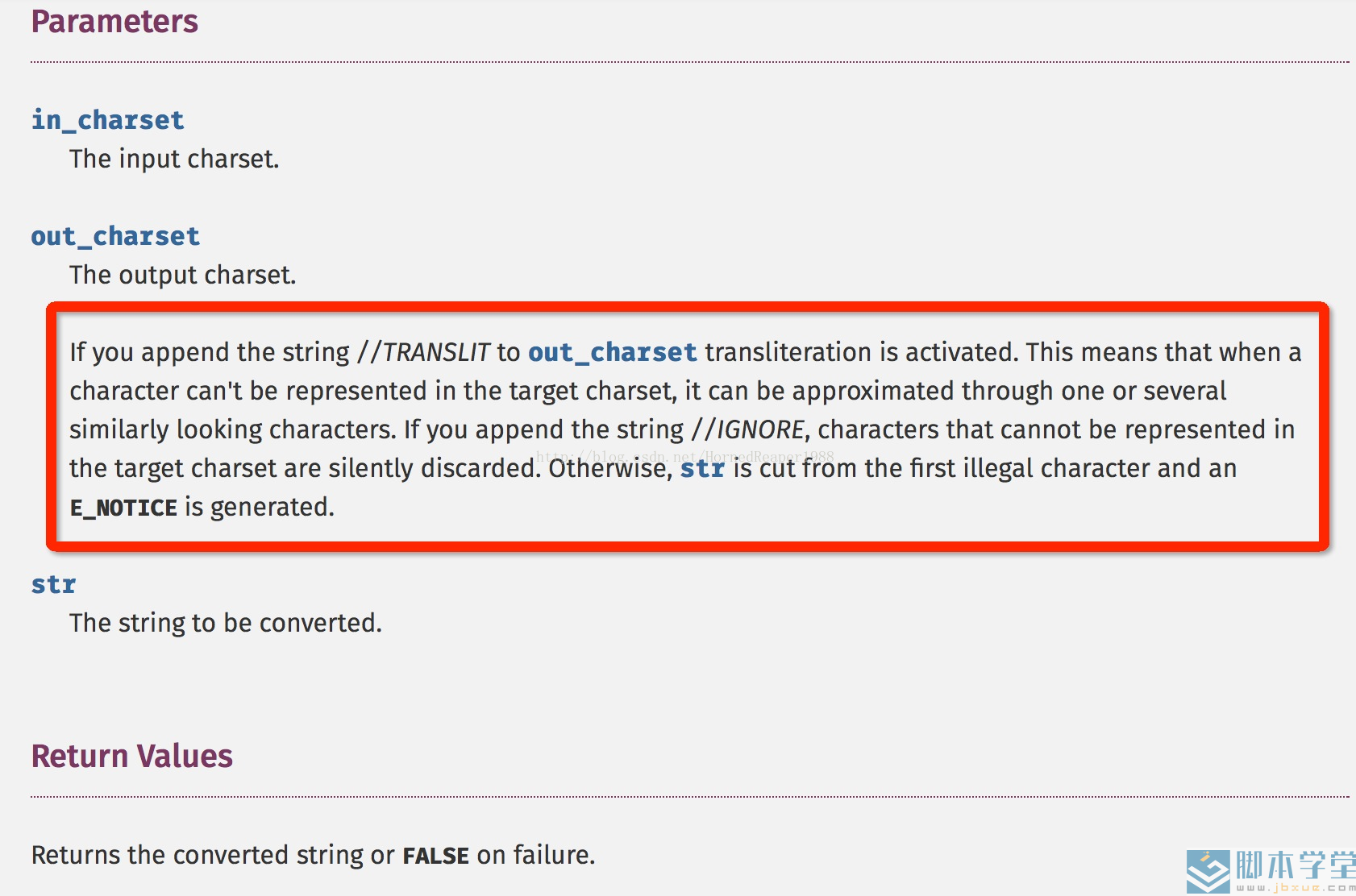
Task: Click the str parameter heading
Action: tap(54, 584)
